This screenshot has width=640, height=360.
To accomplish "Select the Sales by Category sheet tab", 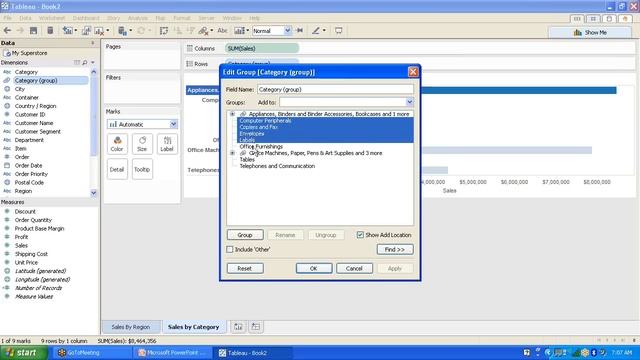I will click(193, 327).
